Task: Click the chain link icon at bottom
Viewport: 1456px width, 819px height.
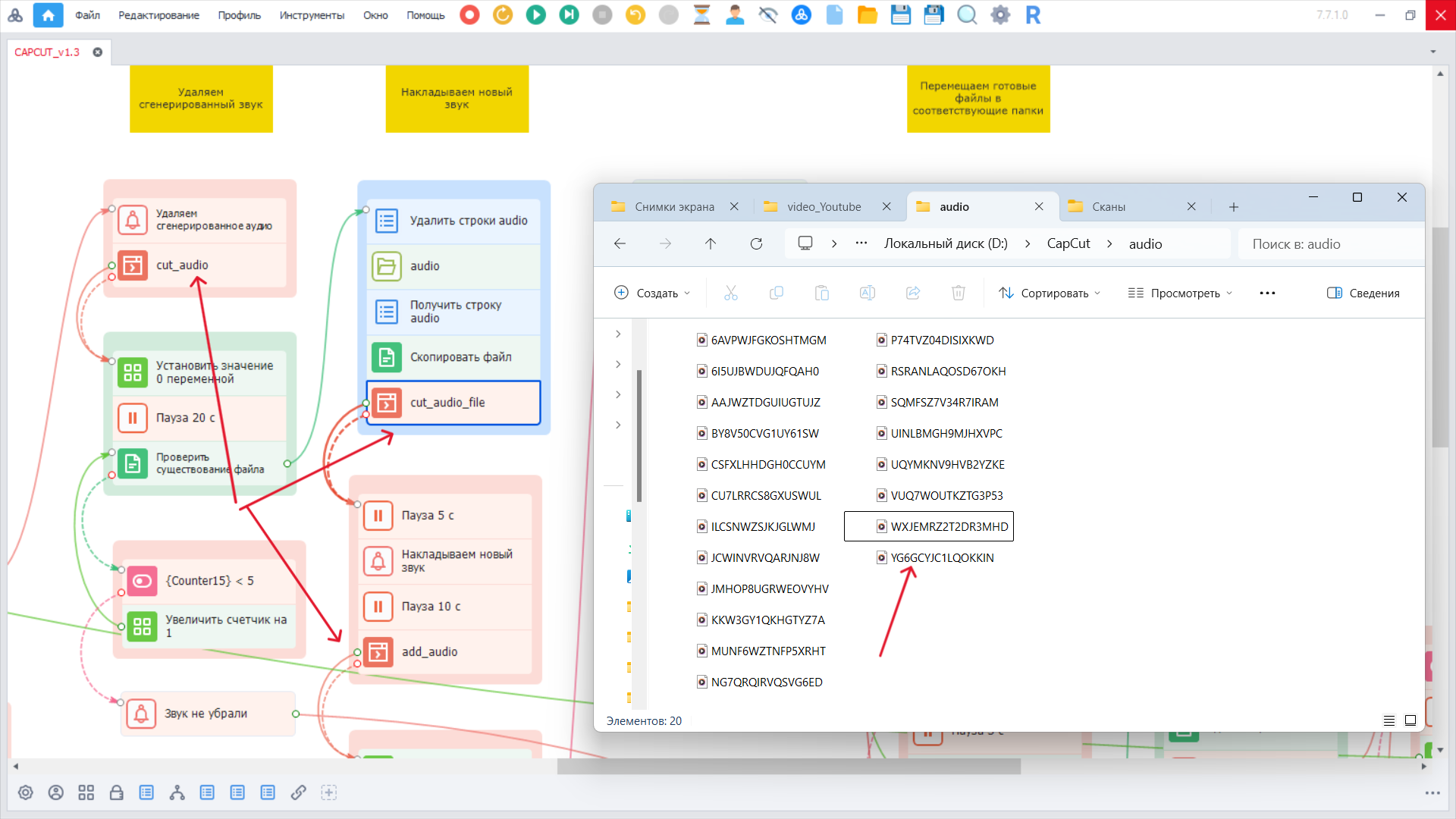Action: point(298,792)
